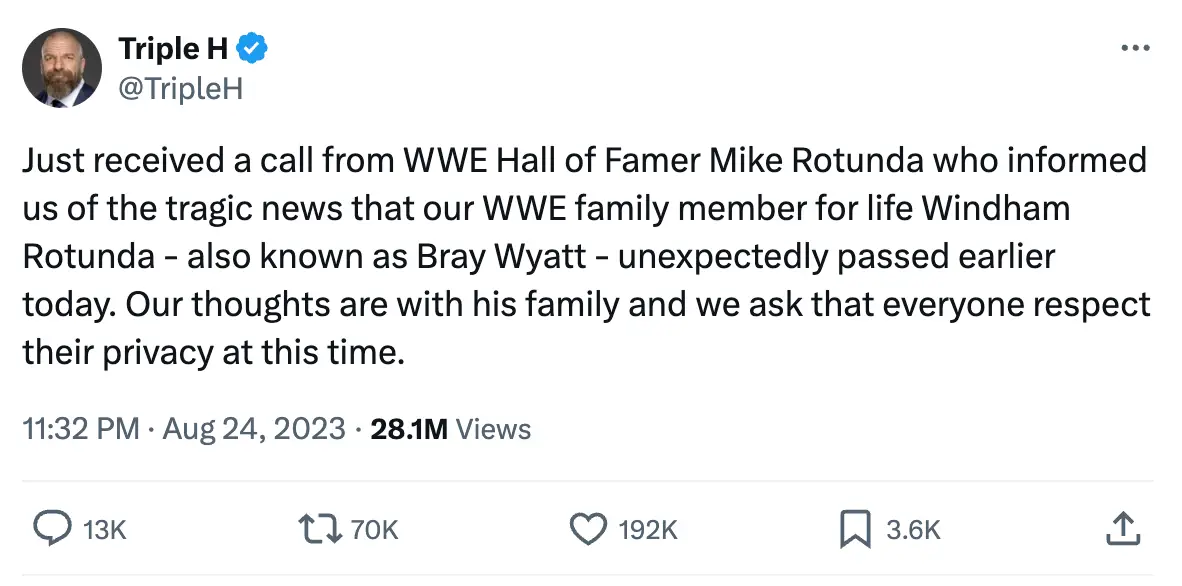Click the tweet's first line about Mike Rotunda
Image resolution: width=1182 pixels, height=586 pixels.
583,160
